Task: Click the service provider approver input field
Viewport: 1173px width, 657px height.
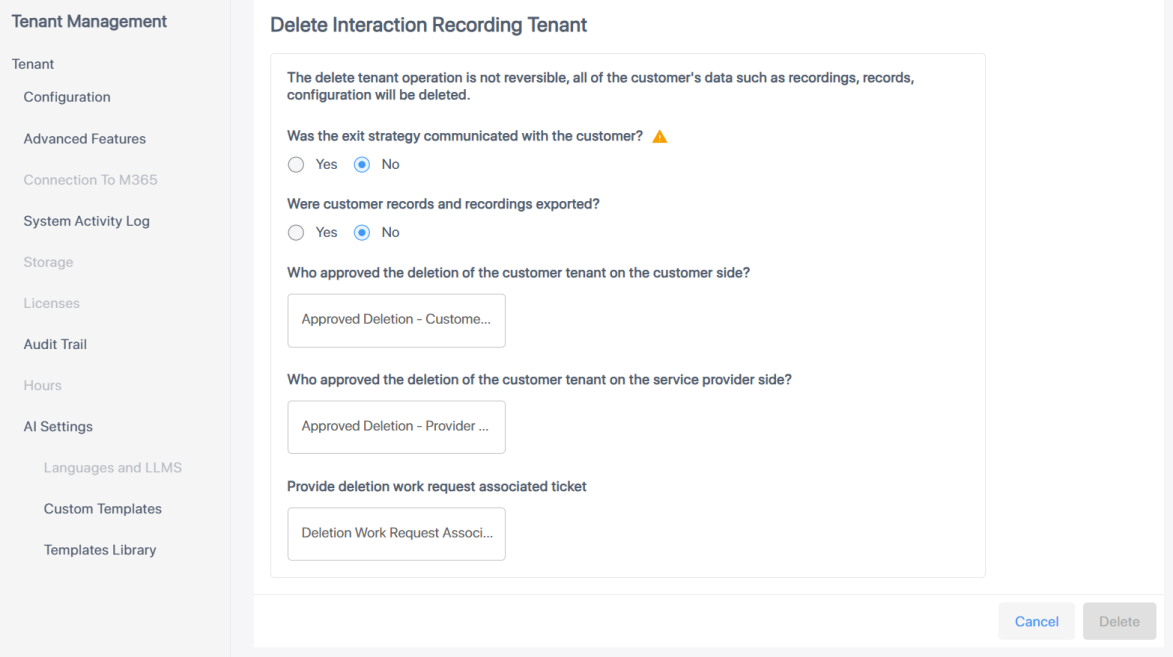Action: [396, 427]
